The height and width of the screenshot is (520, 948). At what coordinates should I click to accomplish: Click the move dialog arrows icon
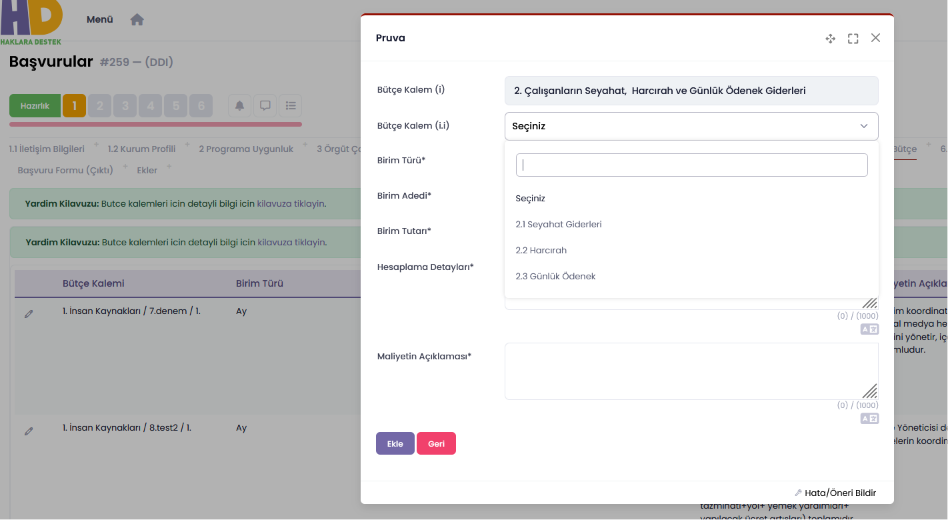pos(830,39)
